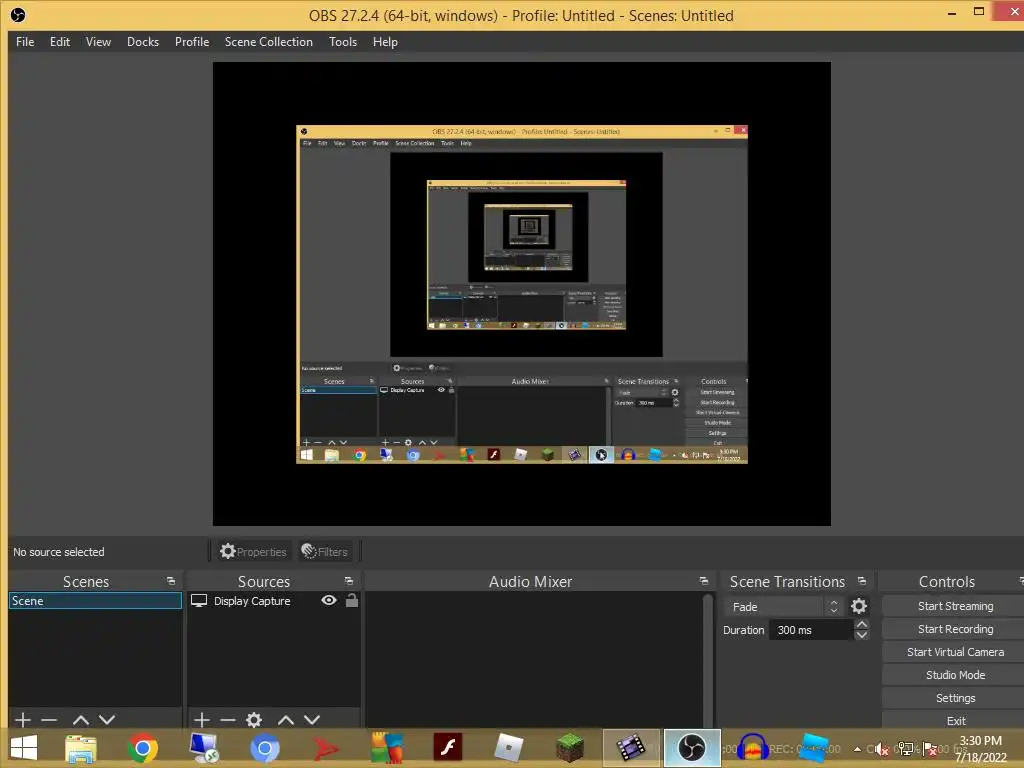Click the Properties gear button

(x=253, y=552)
